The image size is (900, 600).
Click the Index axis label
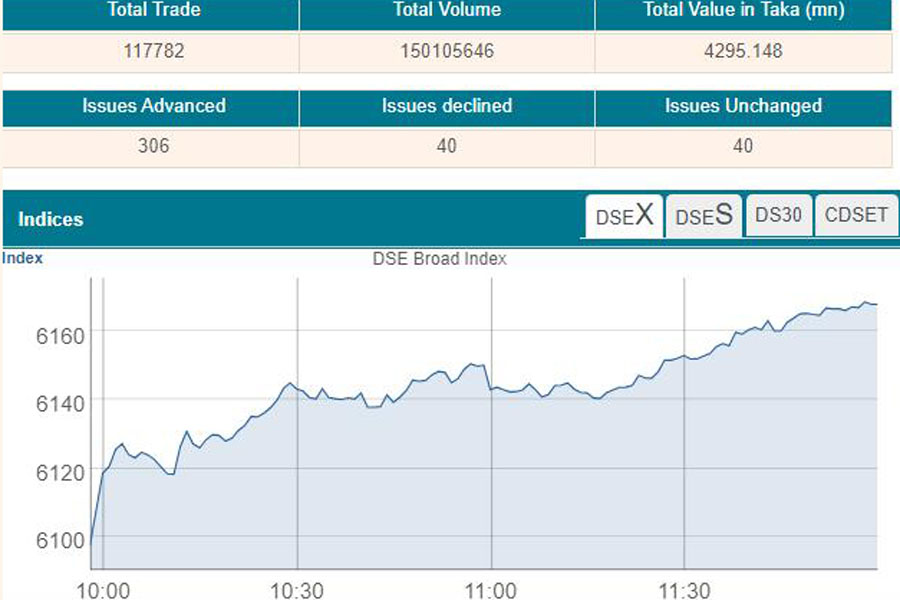pyautogui.click(x=22, y=258)
